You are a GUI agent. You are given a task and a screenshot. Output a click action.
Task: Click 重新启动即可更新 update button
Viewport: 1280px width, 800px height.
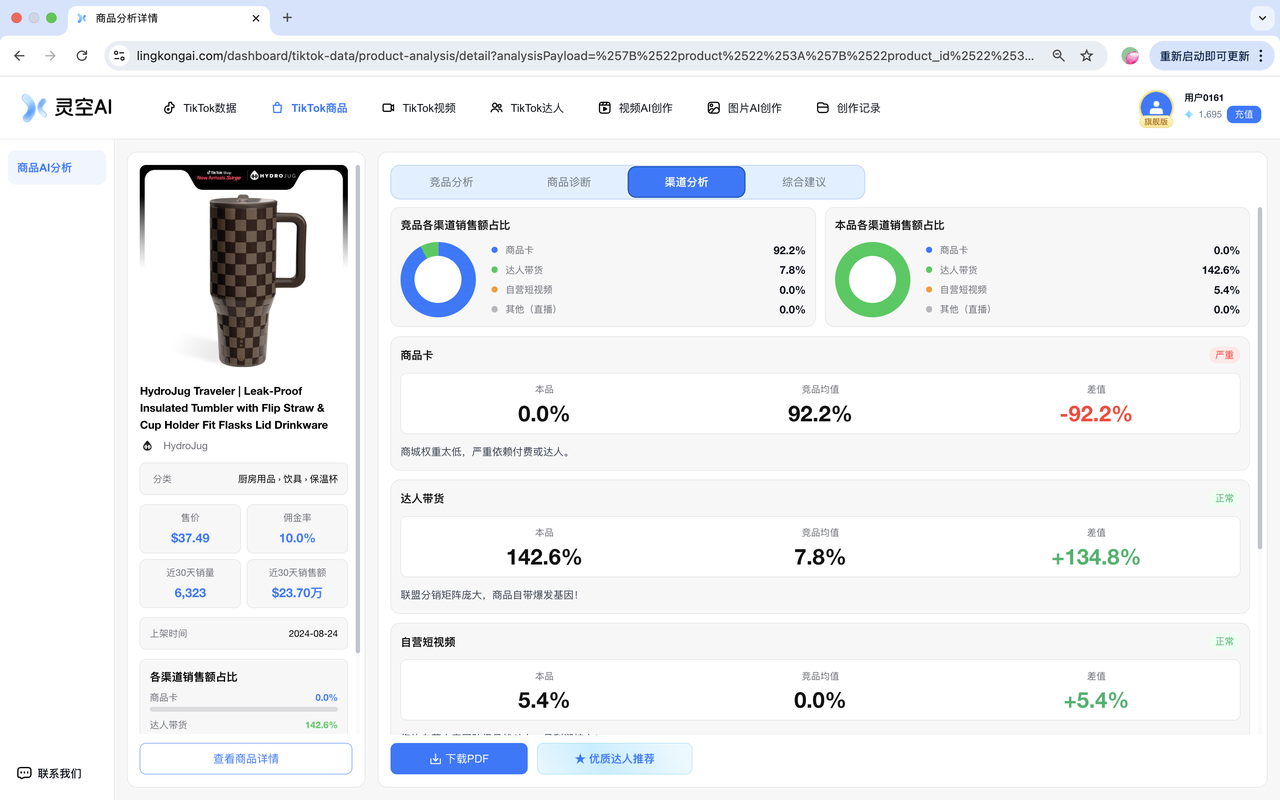(1204, 56)
